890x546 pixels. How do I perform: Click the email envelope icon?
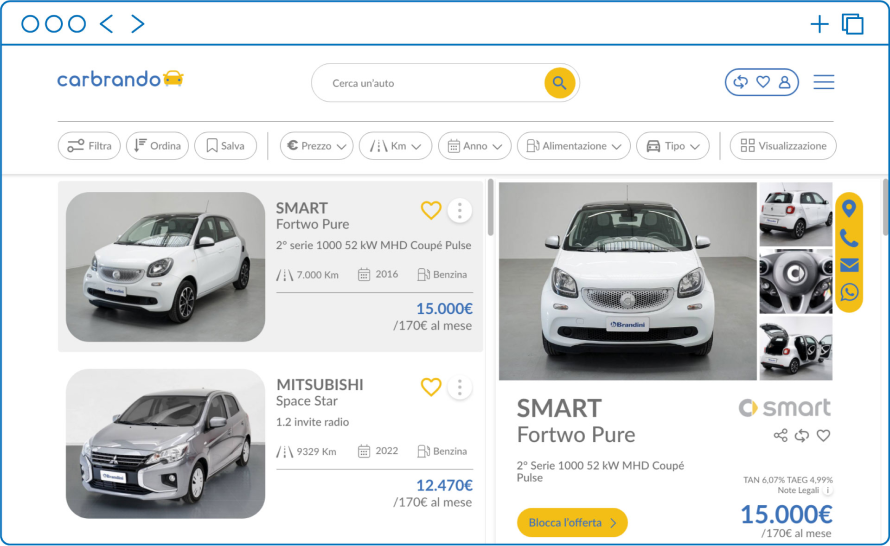point(849,265)
